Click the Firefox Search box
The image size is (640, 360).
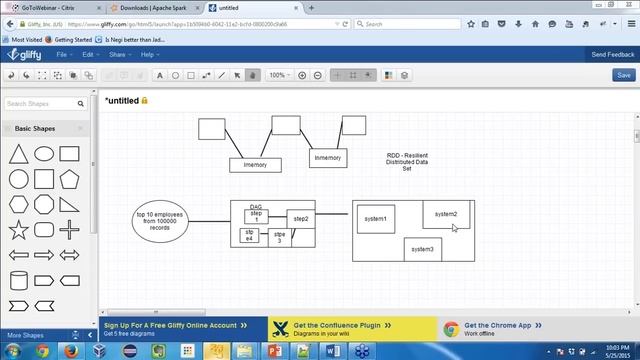pos(407,24)
